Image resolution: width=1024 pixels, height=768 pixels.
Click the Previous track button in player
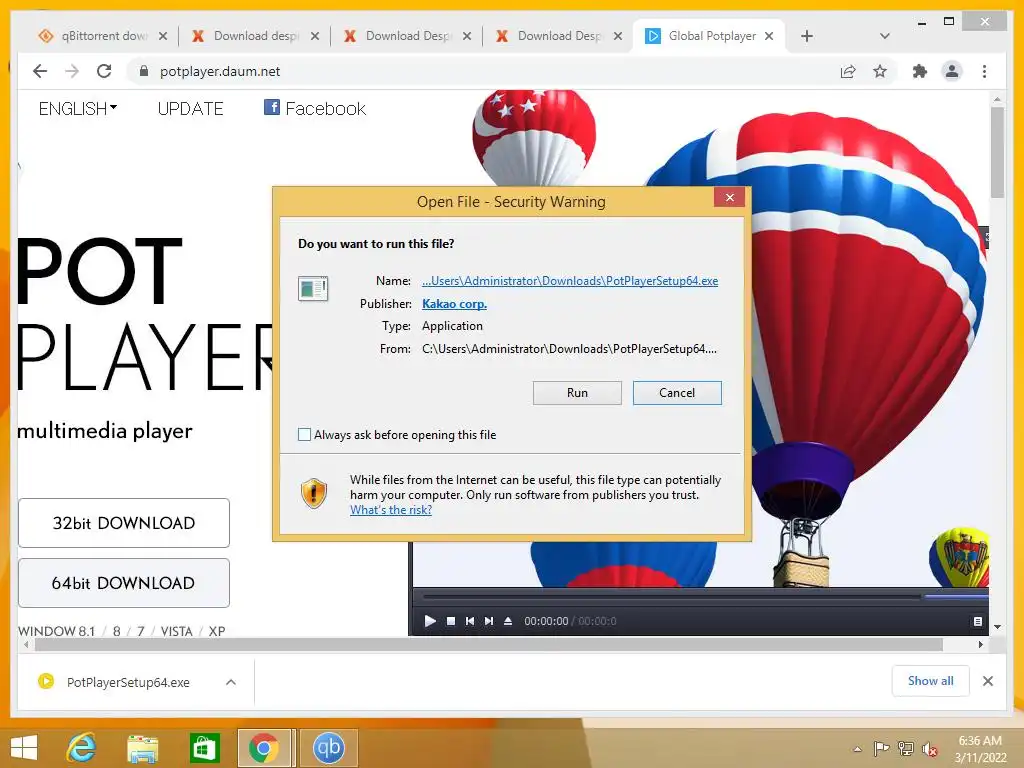470,621
